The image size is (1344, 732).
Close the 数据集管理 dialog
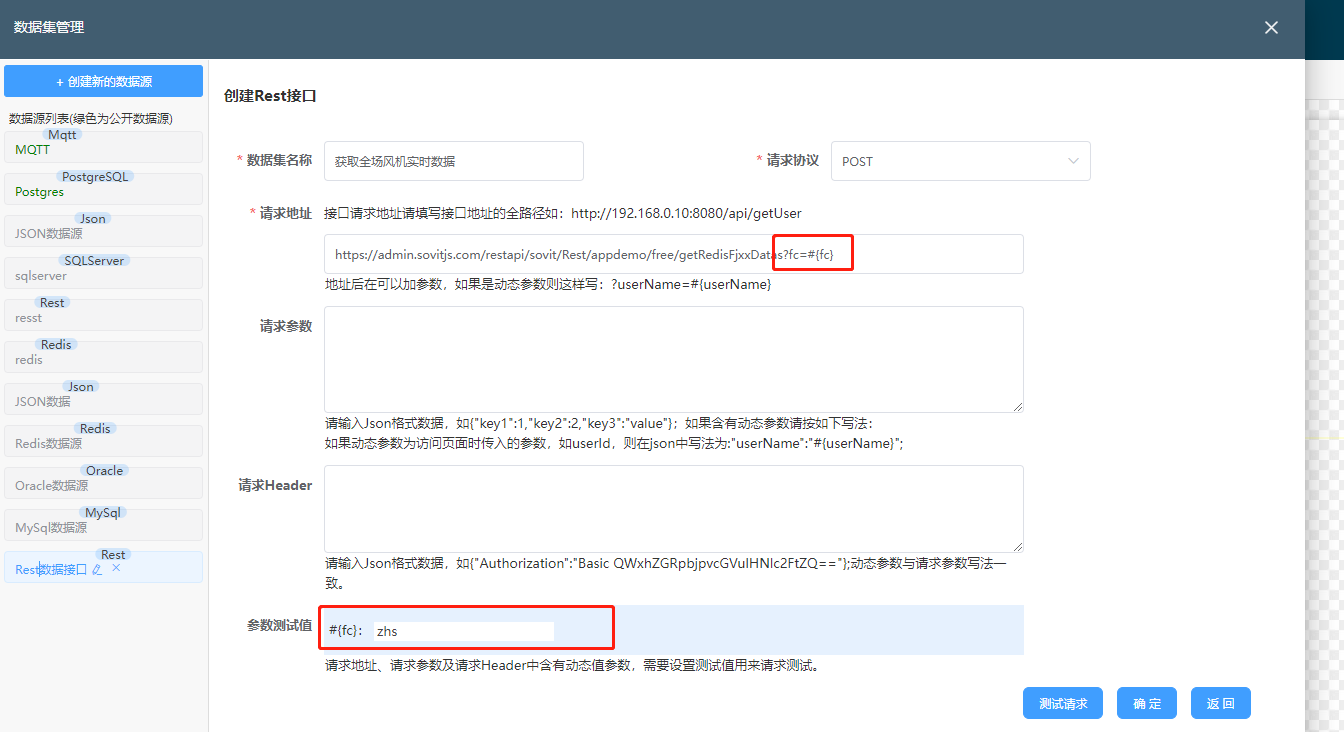click(x=1271, y=28)
